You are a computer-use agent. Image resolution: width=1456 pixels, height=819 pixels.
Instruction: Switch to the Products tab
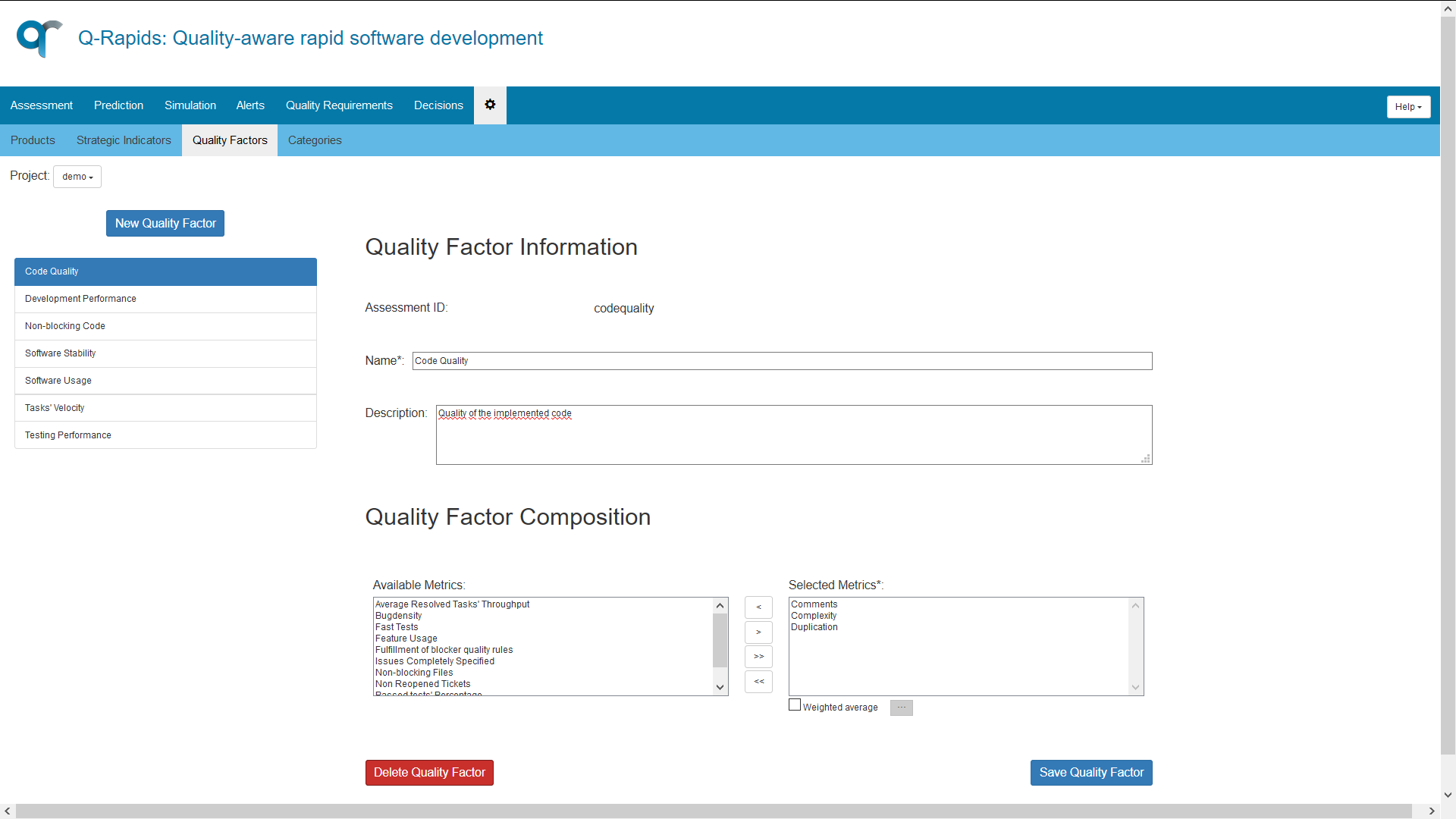pos(33,140)
